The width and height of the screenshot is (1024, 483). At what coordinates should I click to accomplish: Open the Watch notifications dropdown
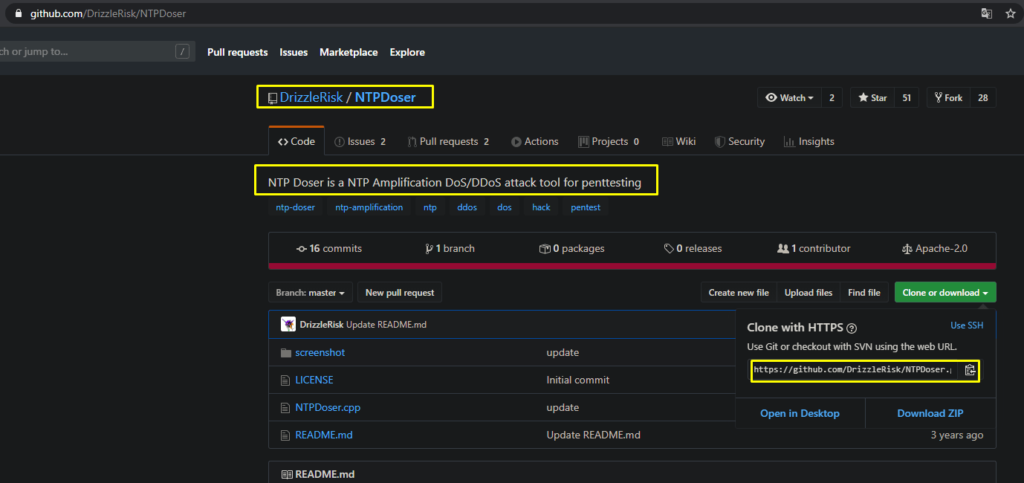pos(790,98)
